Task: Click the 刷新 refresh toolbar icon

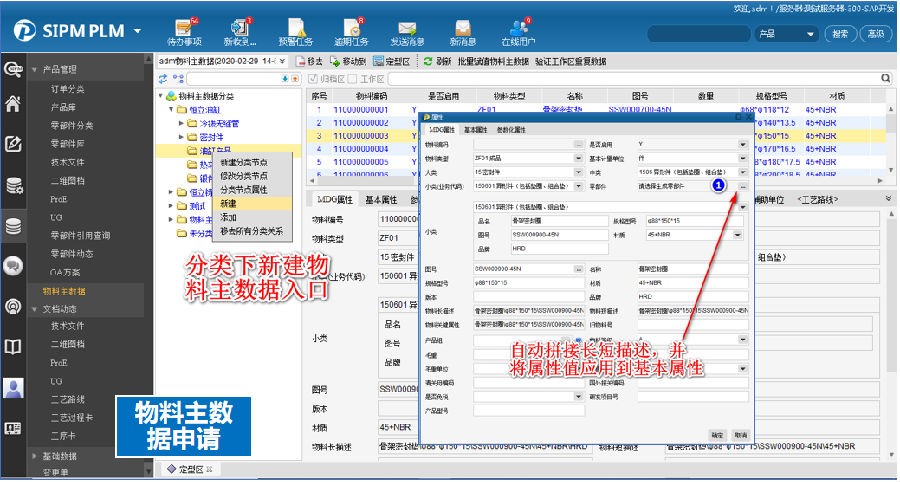Action: click(x=428, y=61)
